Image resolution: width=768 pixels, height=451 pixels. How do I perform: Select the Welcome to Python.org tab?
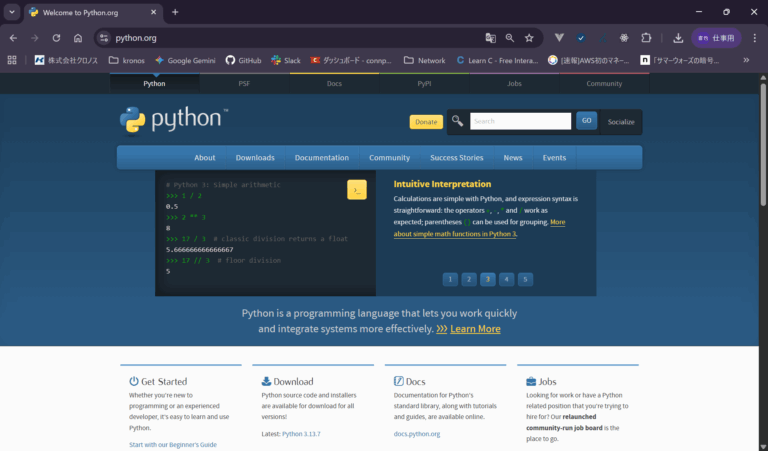pyautogui.click(x=93, y=12)
